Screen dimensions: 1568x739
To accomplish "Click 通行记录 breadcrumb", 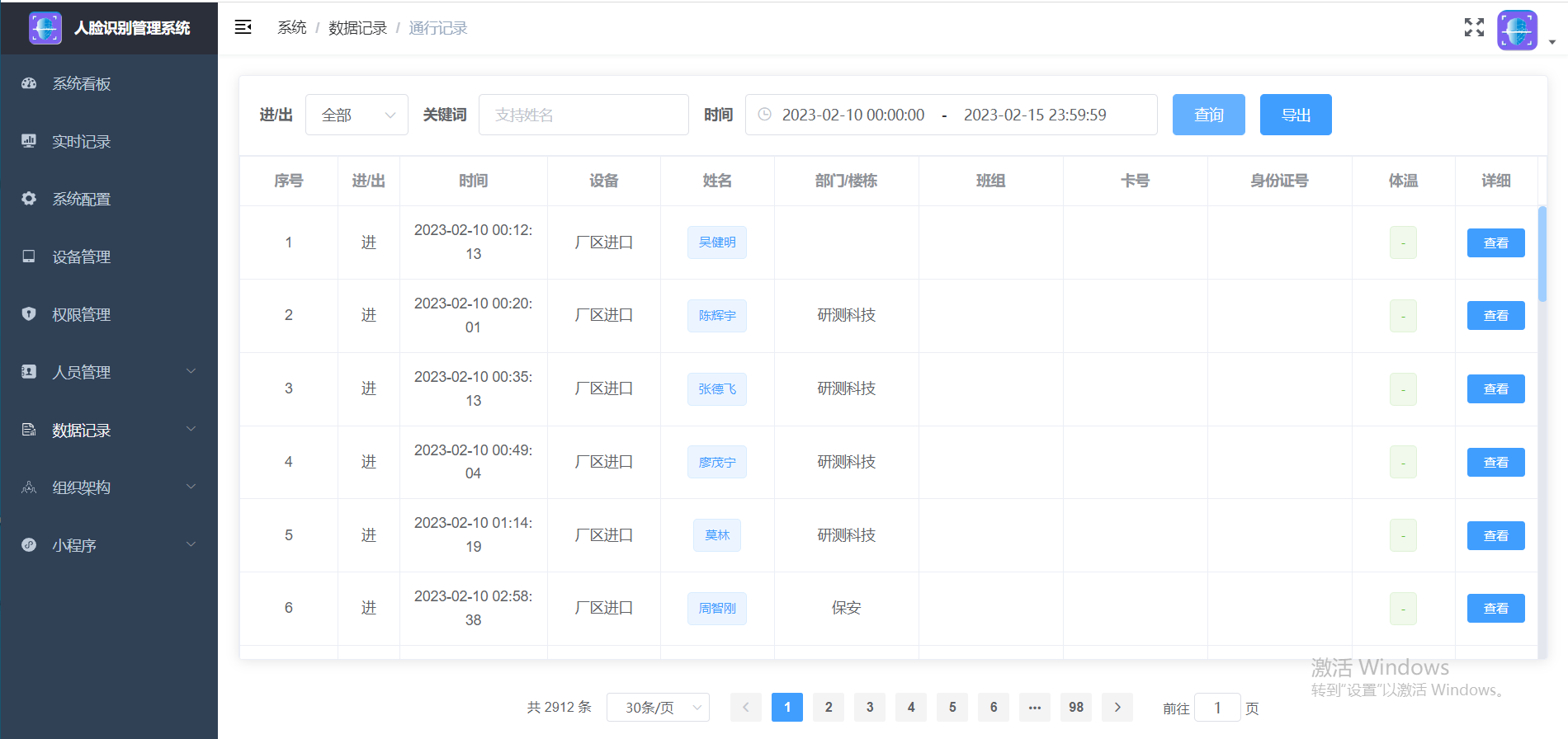I will coord(438,28).
